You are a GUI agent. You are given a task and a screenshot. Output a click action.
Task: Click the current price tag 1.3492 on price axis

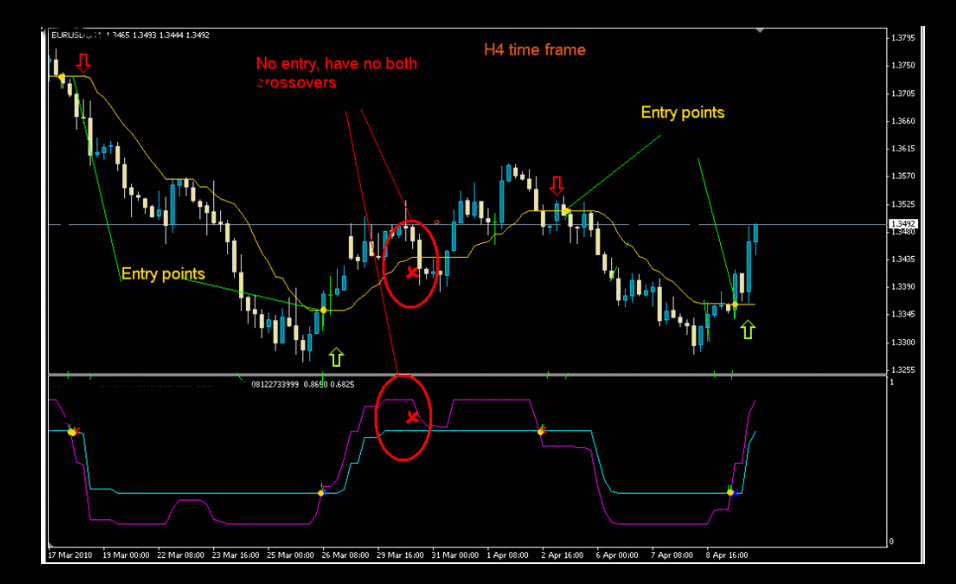900,224
